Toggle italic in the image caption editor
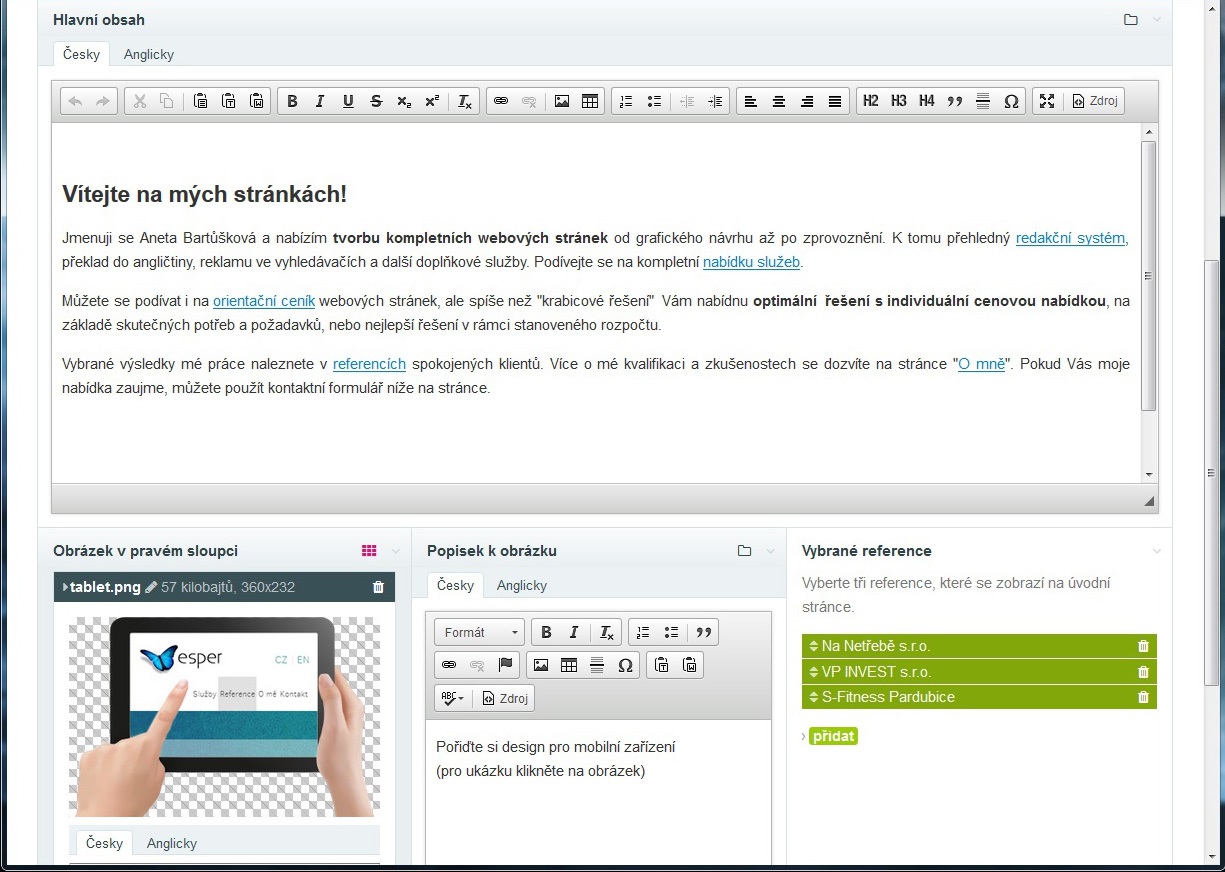1225x872 pixels. click(x=574, y=632)
